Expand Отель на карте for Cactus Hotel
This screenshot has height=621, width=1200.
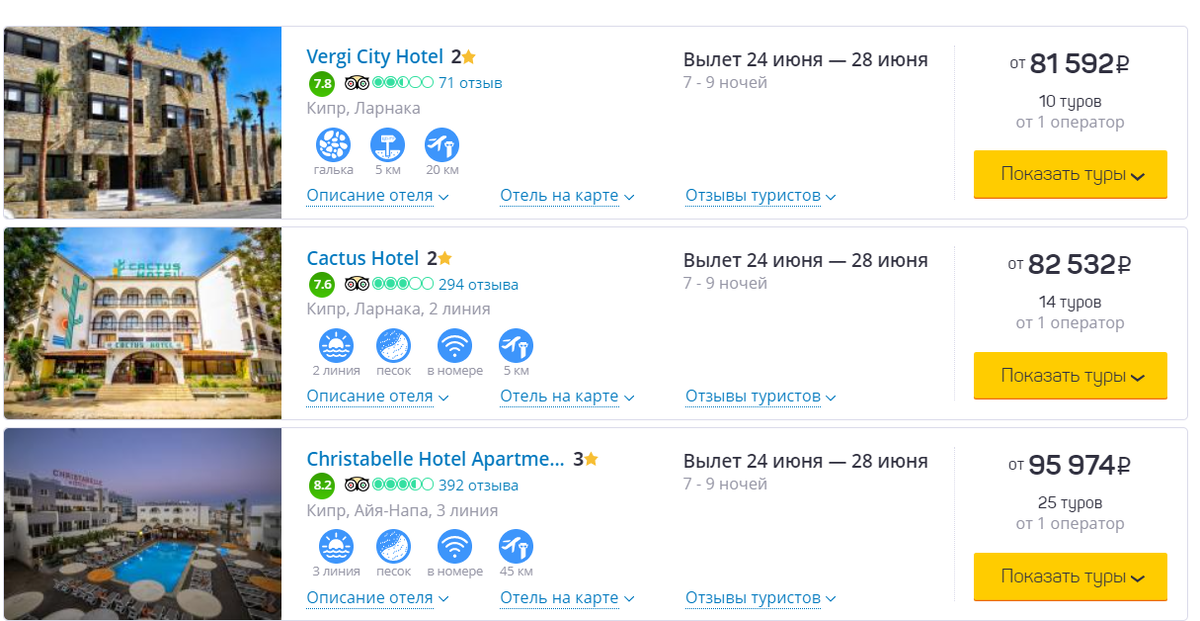pos(567,397)
